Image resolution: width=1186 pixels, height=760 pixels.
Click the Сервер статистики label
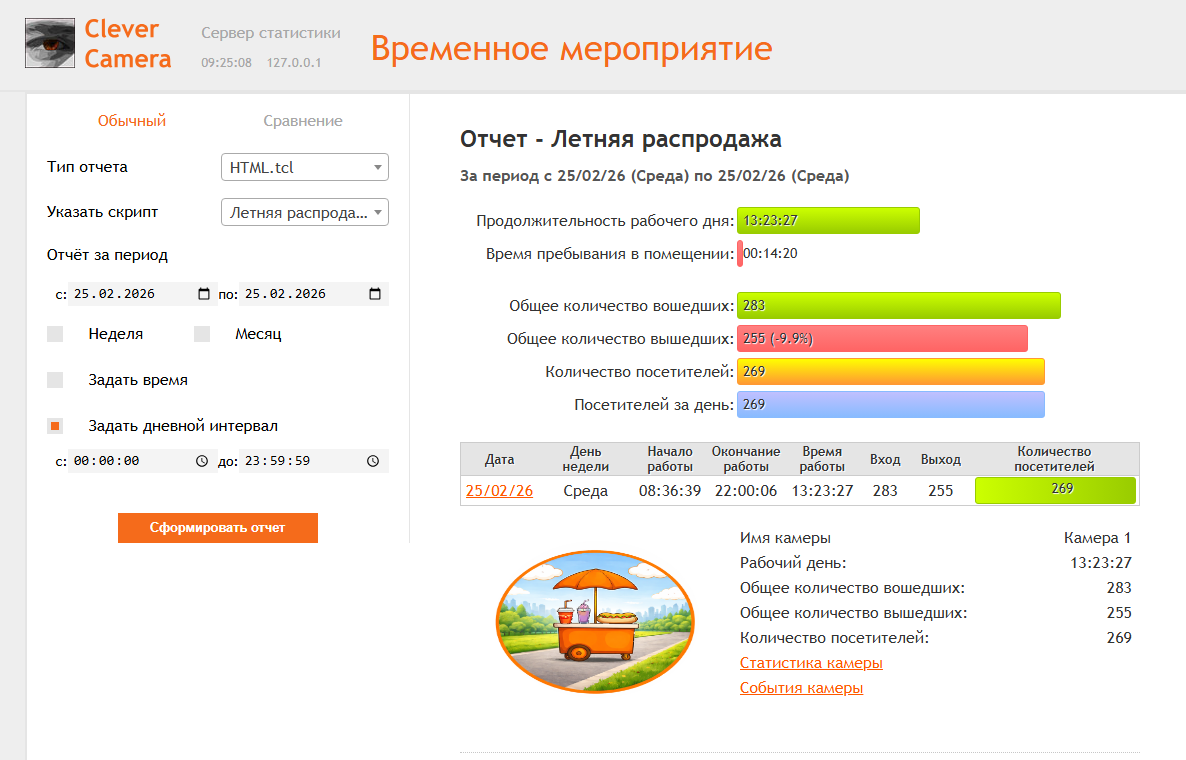click(x=271, y=33)
